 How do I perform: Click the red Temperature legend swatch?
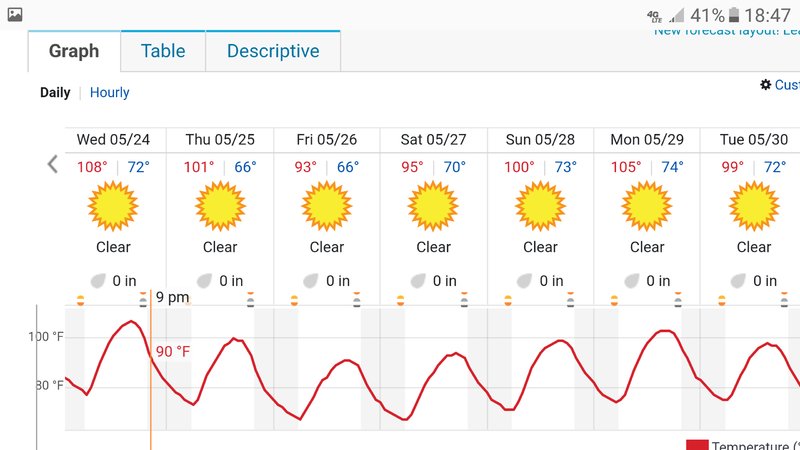697,445
